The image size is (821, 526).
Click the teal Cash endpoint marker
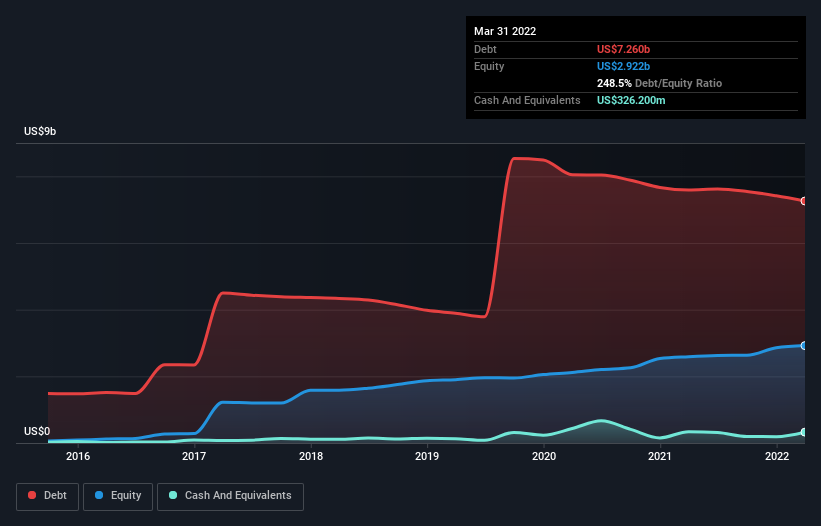click(804, 432)
